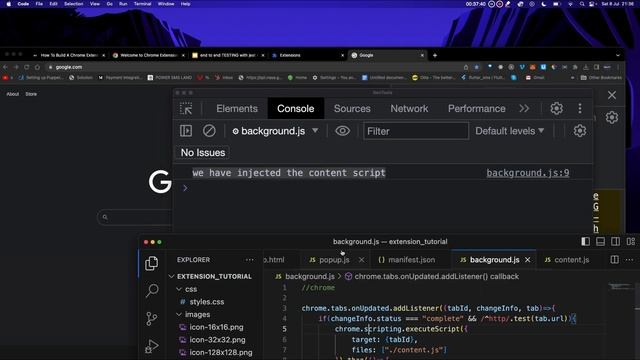The image size is (640, 360).
Task: Close the popup.js editor tab
Action: [361, 260]
